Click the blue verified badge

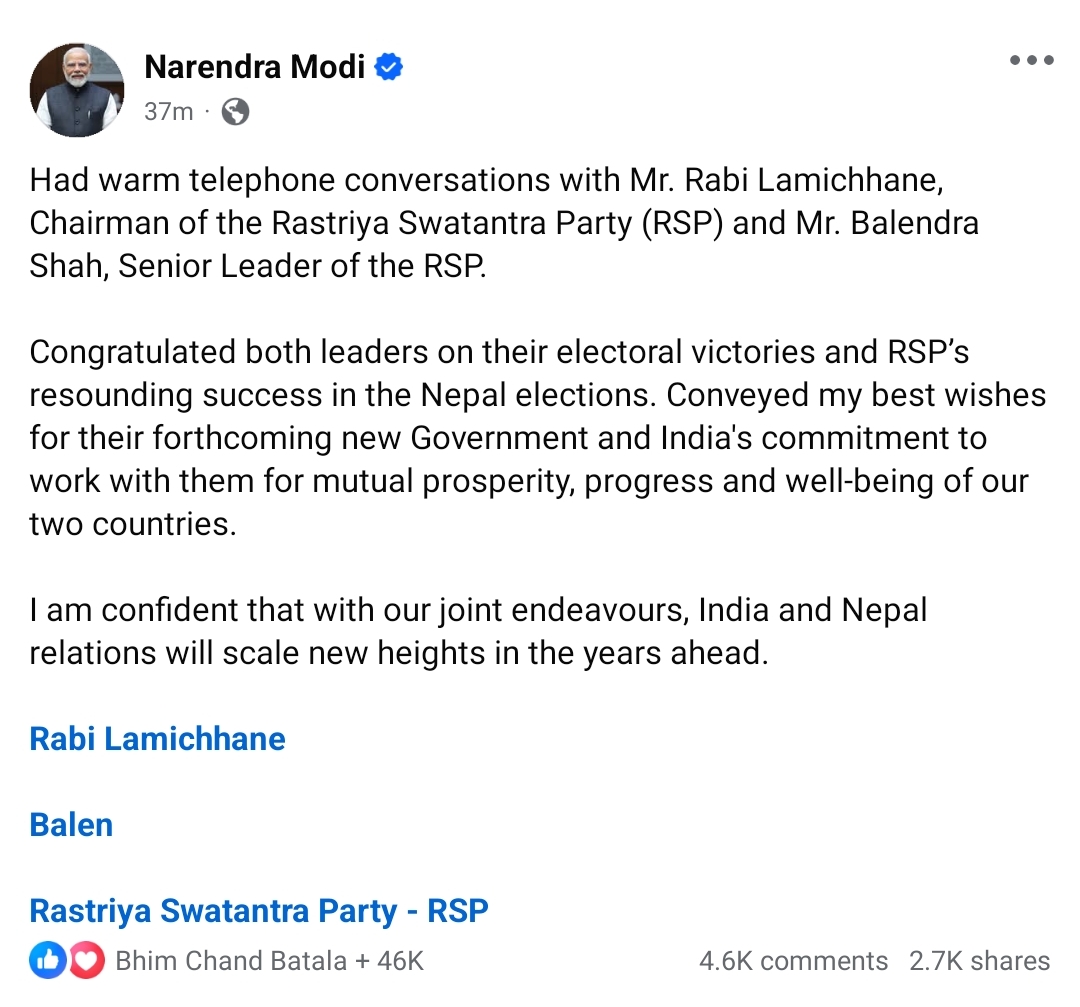coord(388,68)
